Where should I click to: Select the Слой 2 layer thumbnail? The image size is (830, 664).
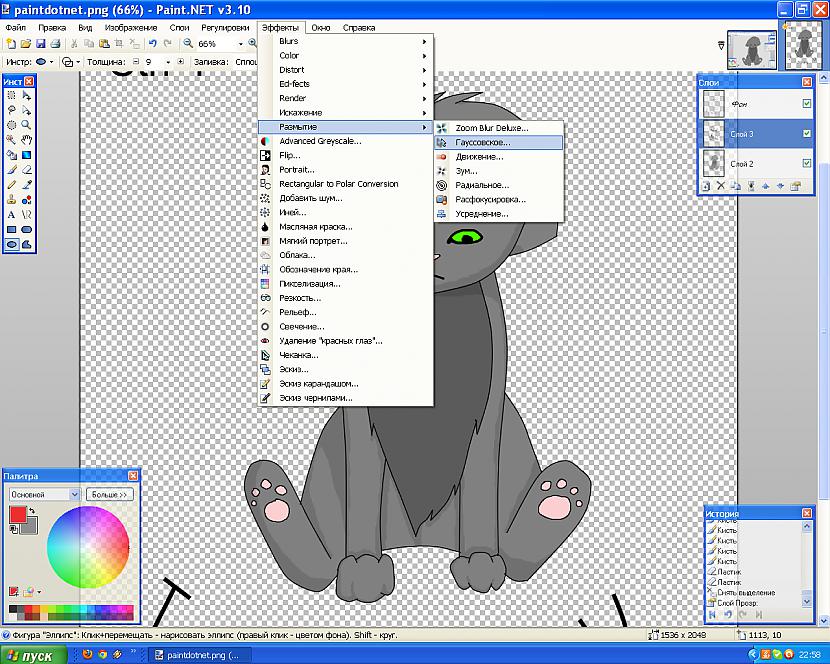click(714, 164)
